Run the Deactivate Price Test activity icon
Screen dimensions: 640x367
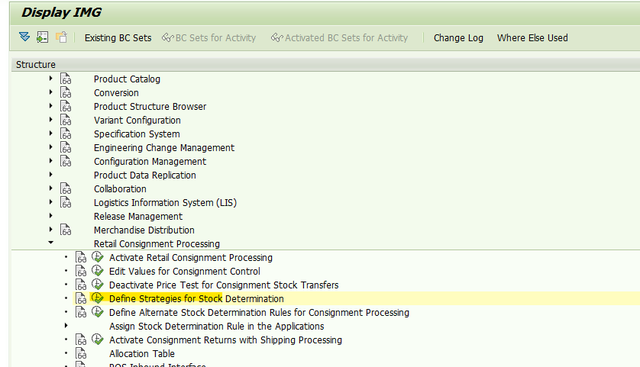coord(97,285)
